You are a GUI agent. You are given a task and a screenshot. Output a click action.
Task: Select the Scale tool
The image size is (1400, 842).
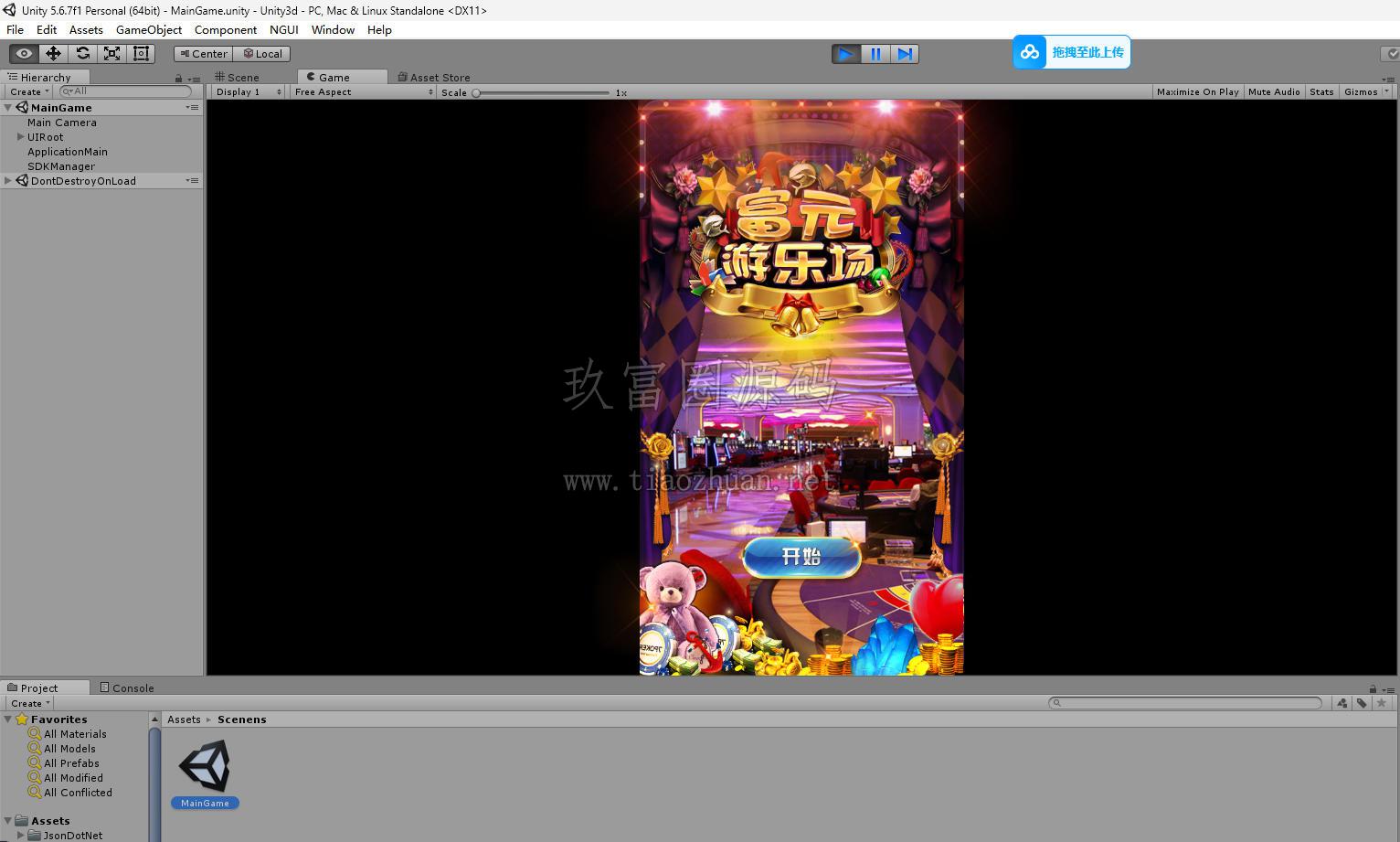(x=111, y=54)
